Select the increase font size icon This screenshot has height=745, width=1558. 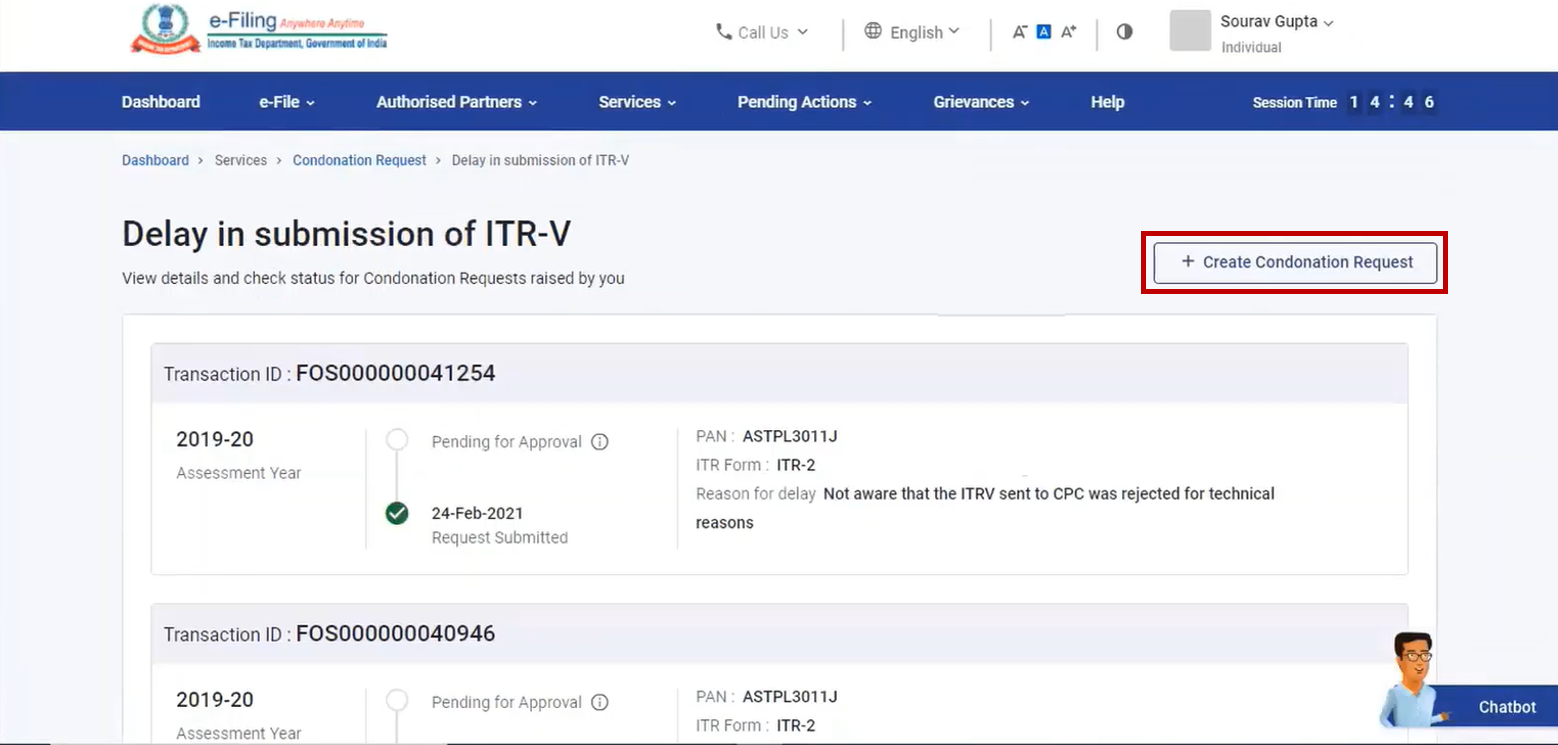coord(1068,31)
